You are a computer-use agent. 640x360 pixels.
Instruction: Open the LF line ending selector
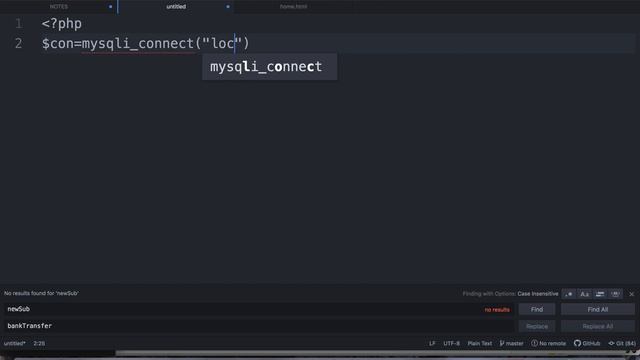point(432,344)
